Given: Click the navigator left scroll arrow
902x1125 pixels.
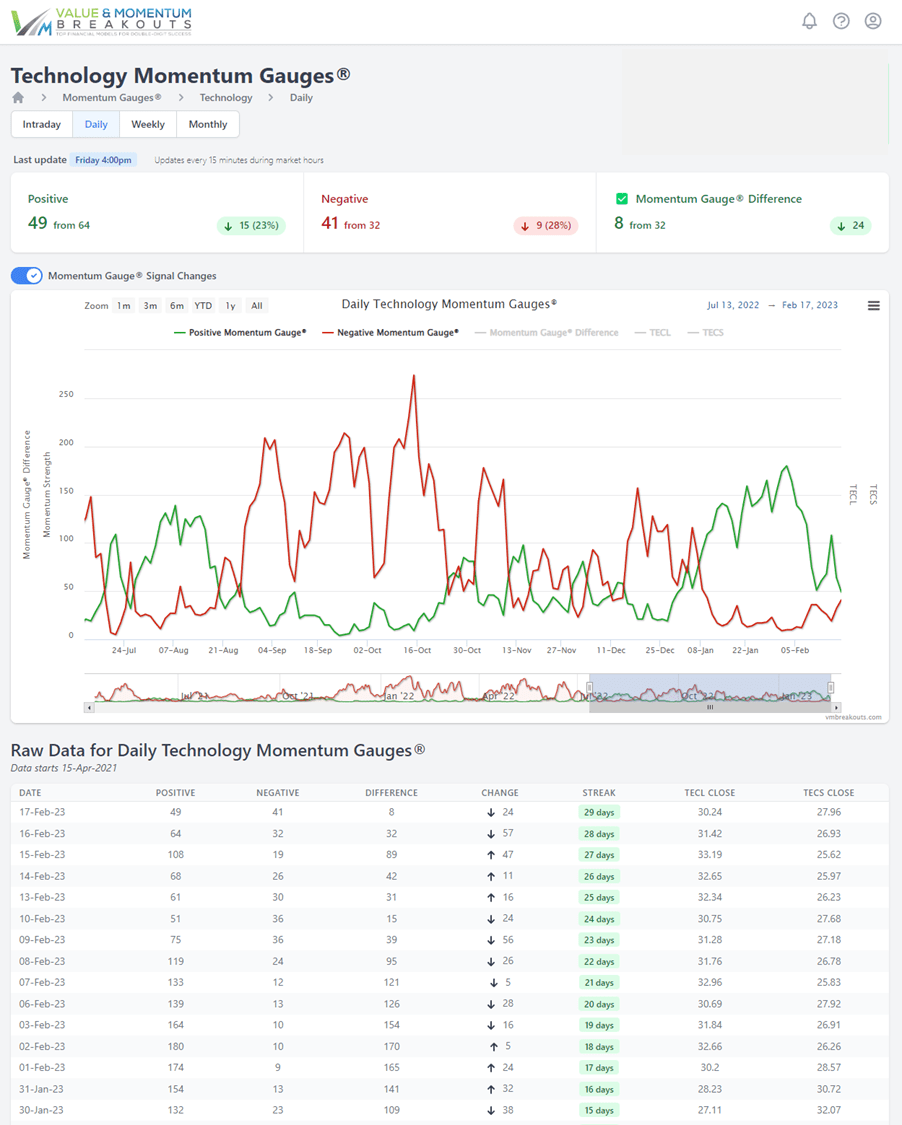Looking at the screenshot, I should click(x=89, y=707).
